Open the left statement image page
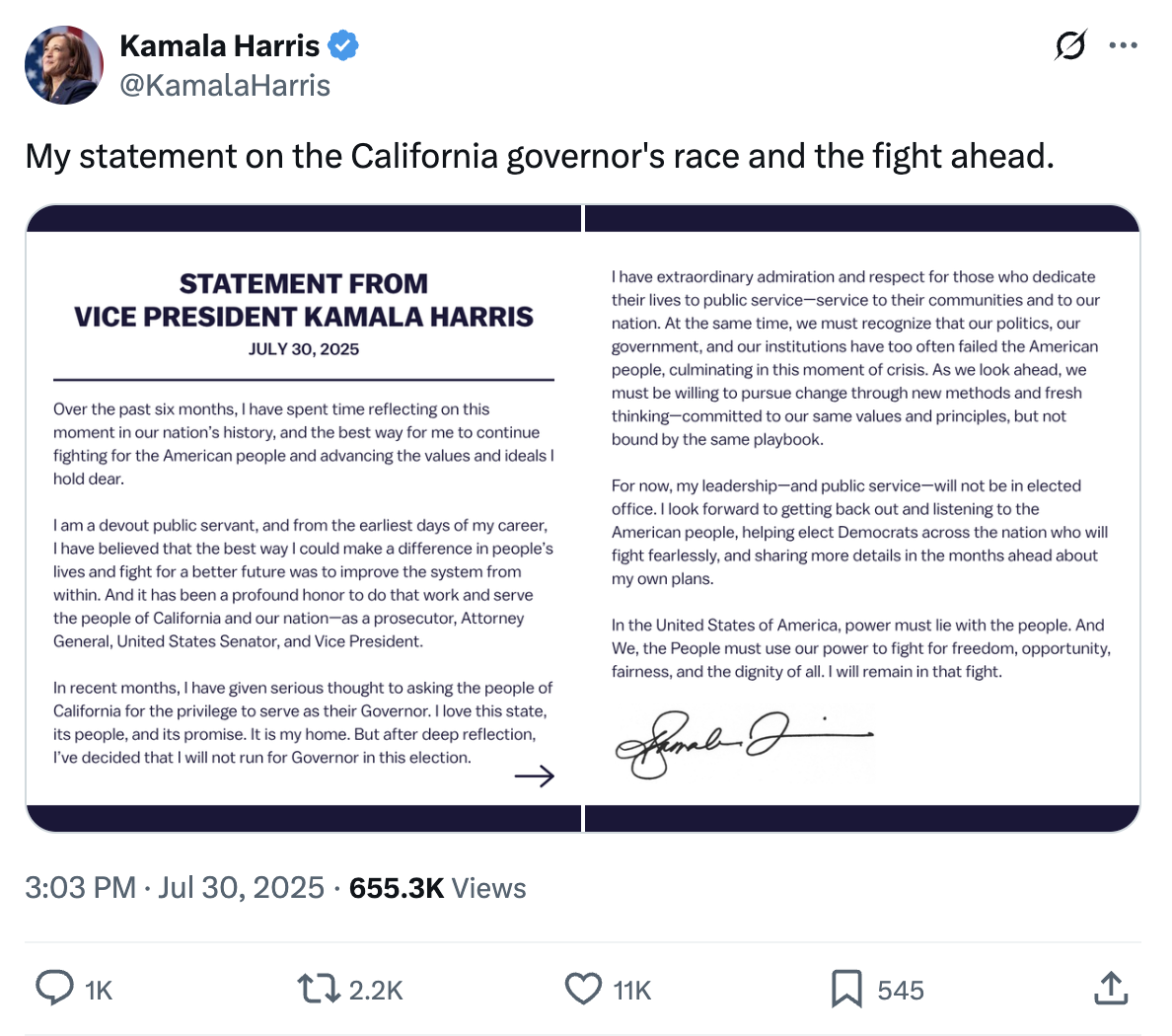This screenshot has width=1172, height=1036. 304,518
